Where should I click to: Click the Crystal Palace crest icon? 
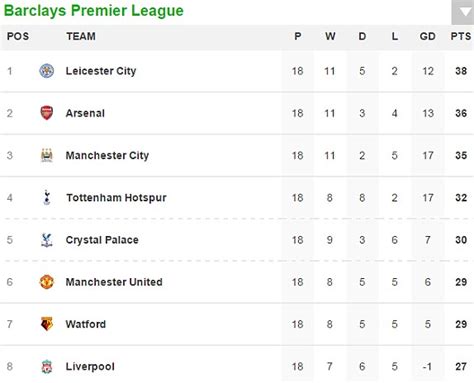point(47,240)
